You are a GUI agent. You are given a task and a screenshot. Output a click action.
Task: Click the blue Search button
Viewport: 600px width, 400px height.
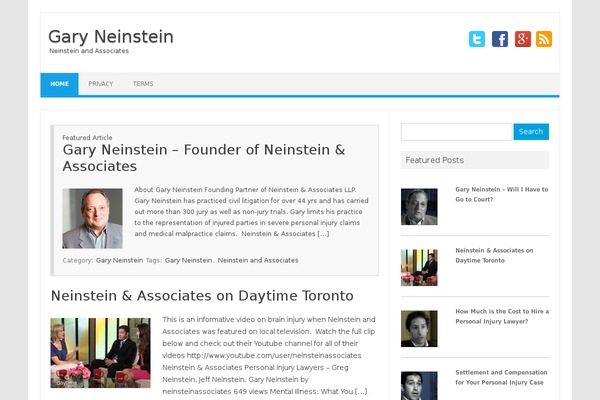pos(531,132)
